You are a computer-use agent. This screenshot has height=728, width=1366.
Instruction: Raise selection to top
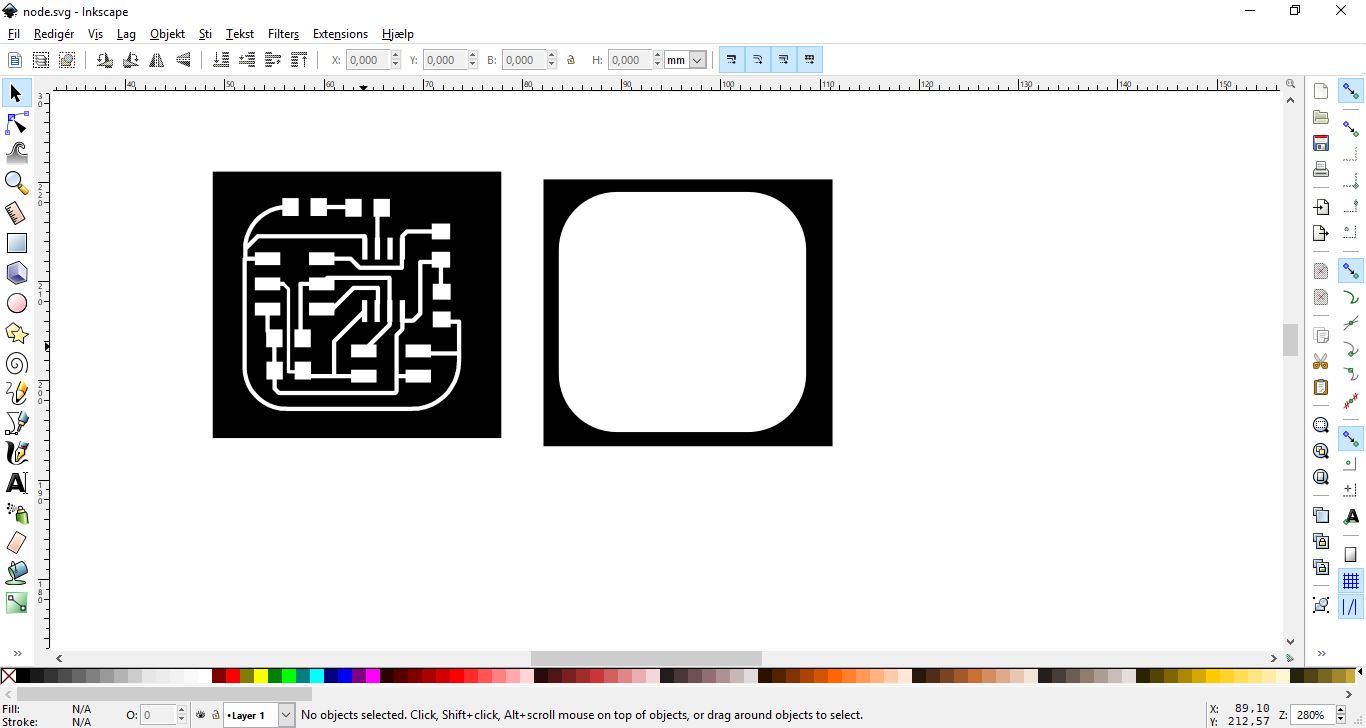pos(299,60)
